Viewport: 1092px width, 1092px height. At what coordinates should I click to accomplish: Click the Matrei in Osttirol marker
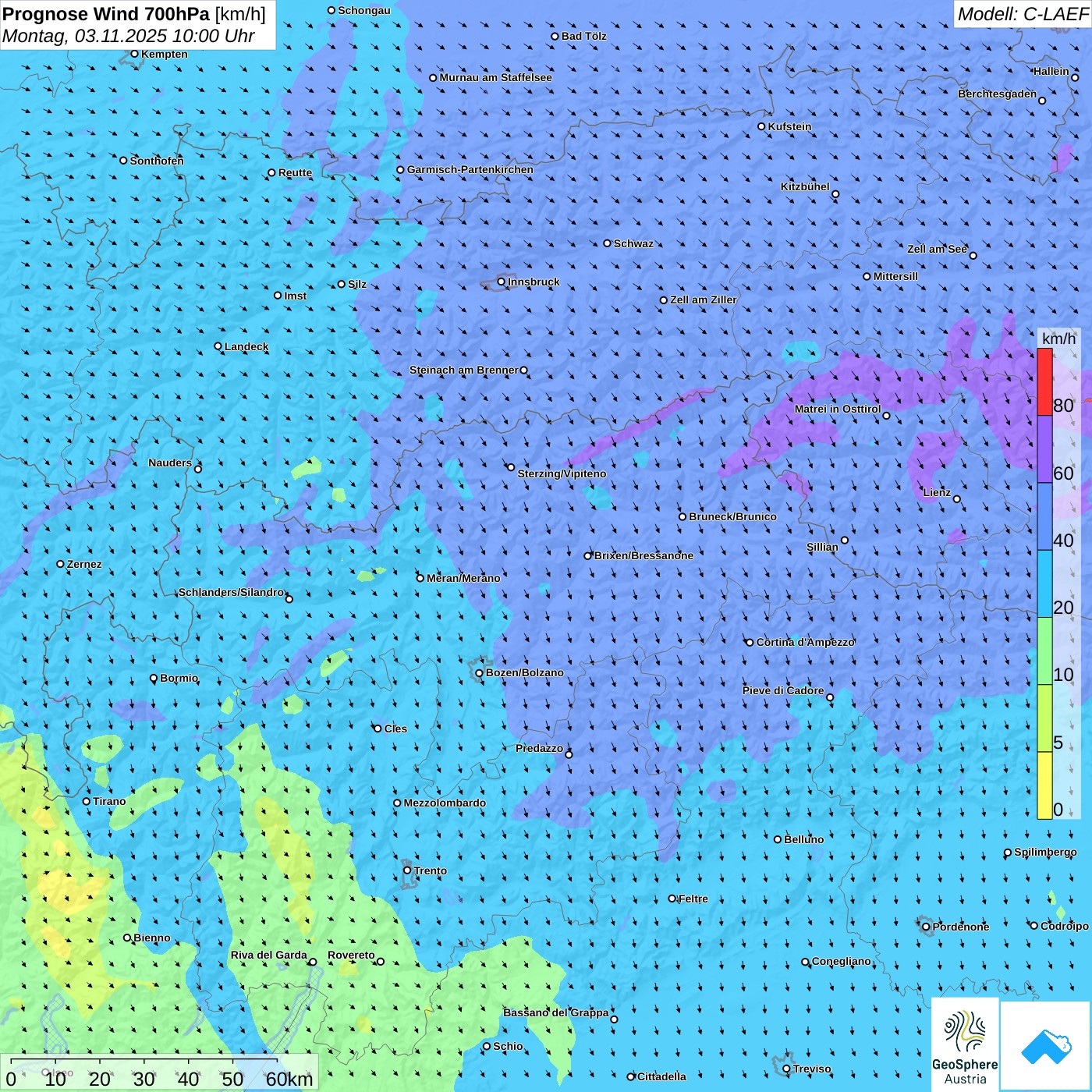point(886,416)
